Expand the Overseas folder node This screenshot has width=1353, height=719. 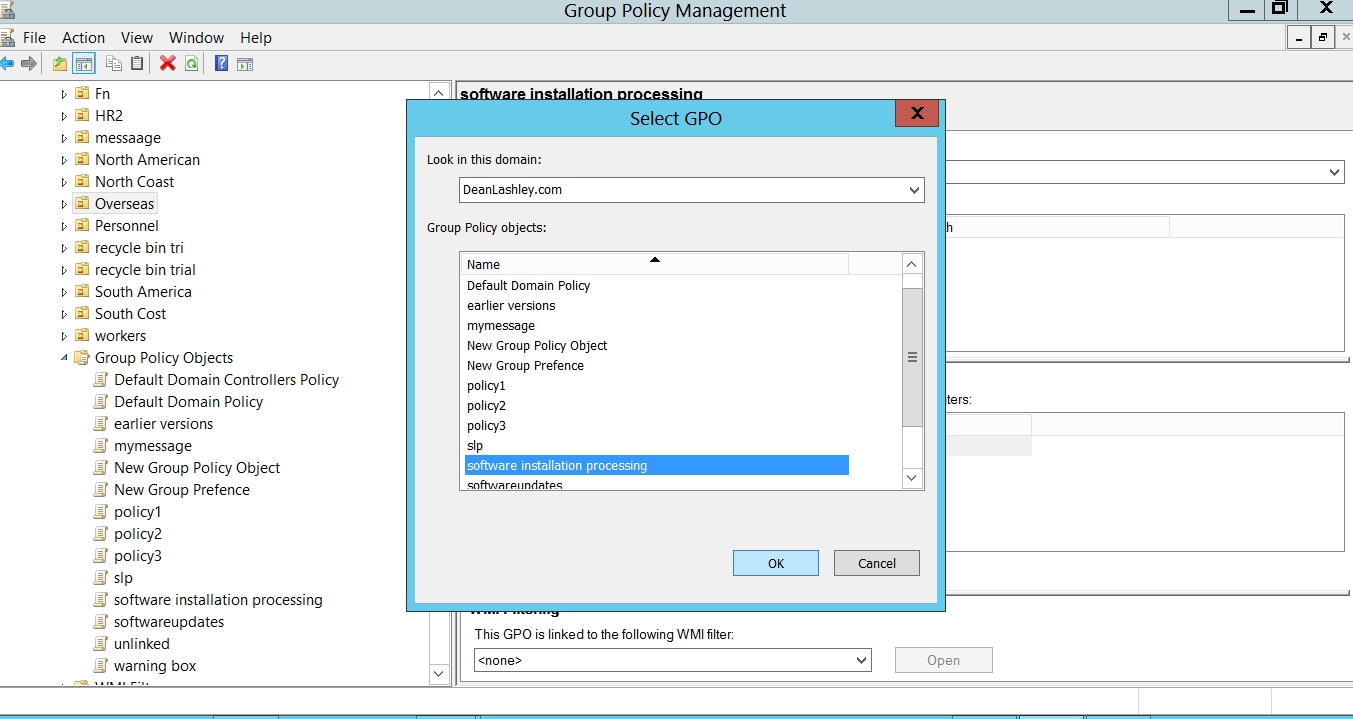click(64, 204)
